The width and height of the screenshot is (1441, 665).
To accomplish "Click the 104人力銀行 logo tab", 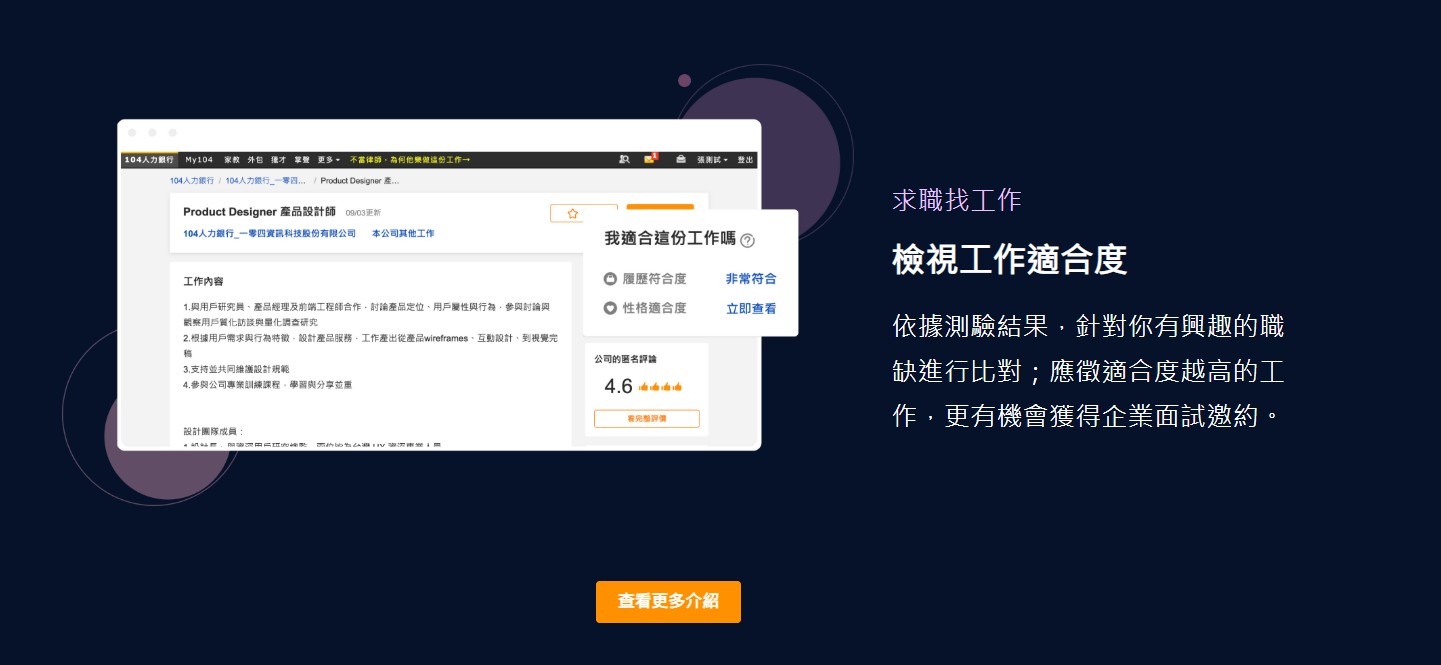I will click(149, 160).
